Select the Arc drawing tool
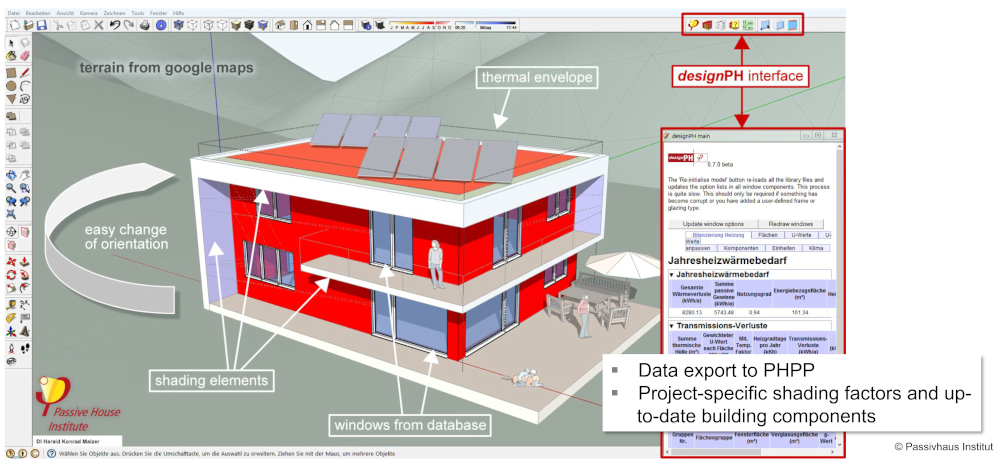This screenshot has height=465, width=1000. point(25,85)
